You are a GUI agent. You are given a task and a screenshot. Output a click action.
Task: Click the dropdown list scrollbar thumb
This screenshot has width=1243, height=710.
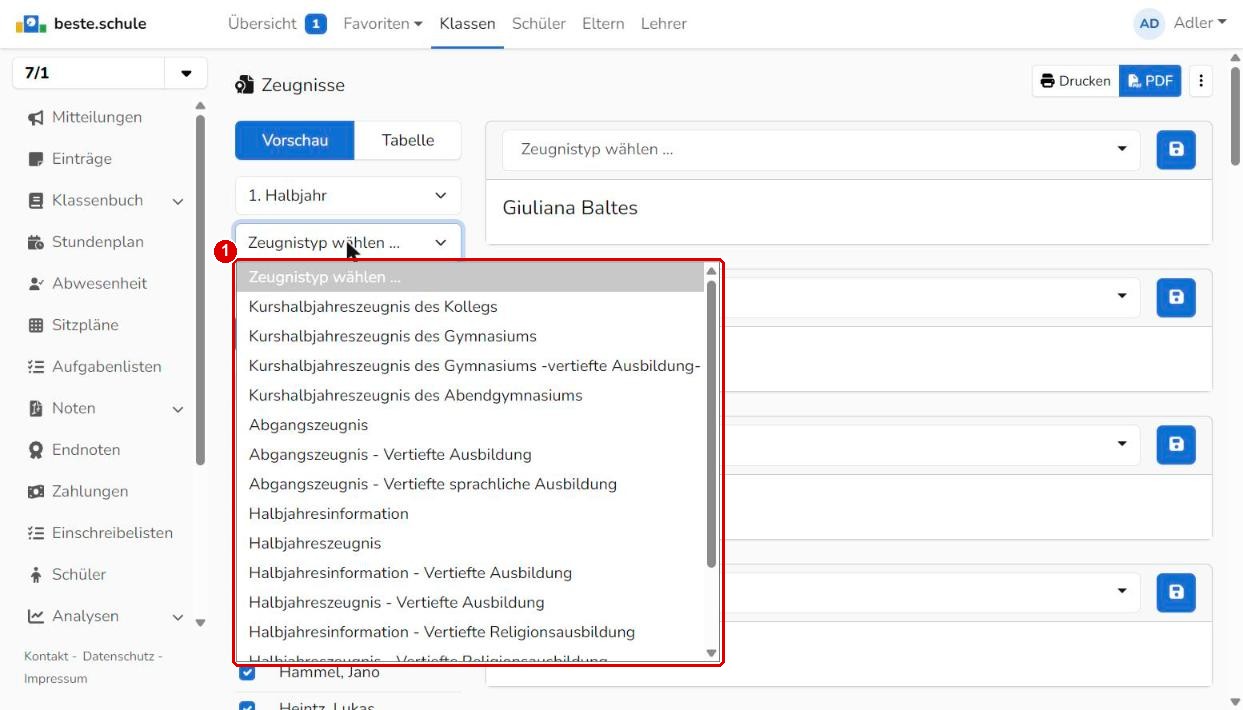(712, 423)
